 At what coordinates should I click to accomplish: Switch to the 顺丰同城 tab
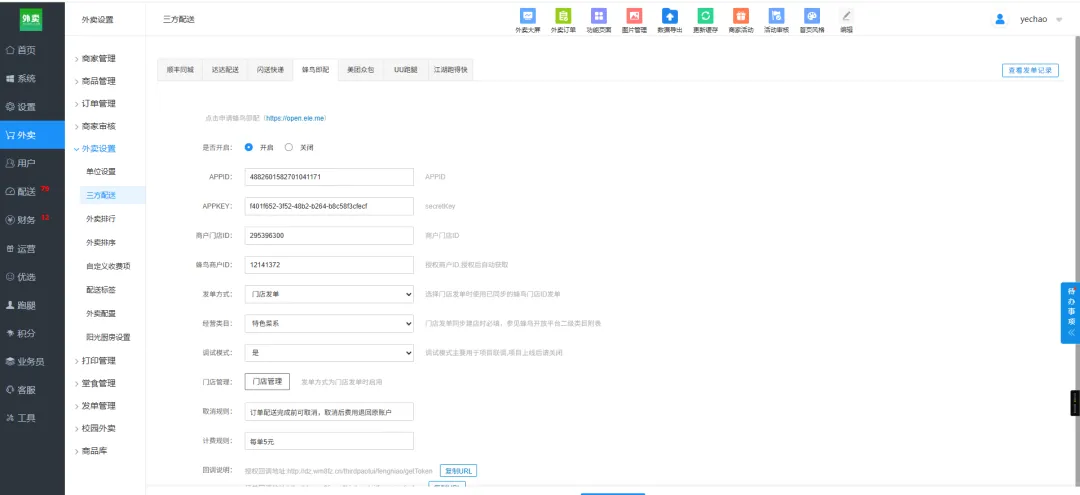(180, 70)
